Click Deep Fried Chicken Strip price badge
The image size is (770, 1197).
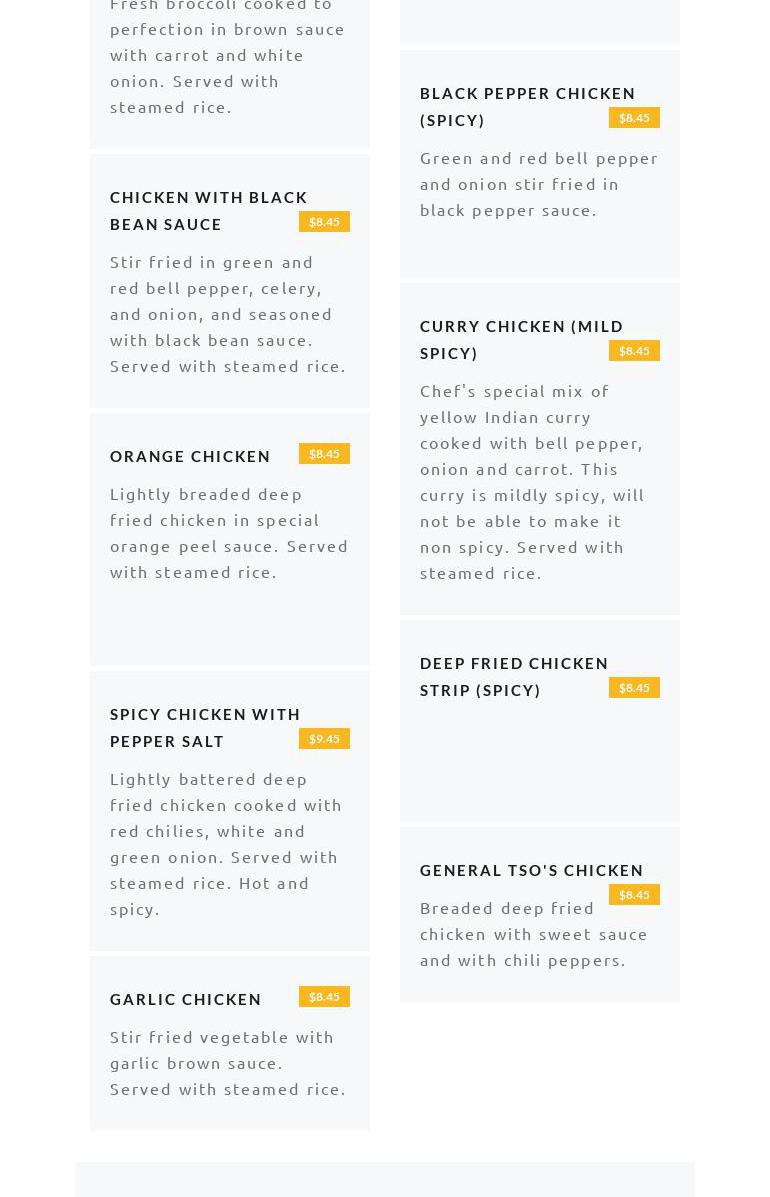point(634,688)
